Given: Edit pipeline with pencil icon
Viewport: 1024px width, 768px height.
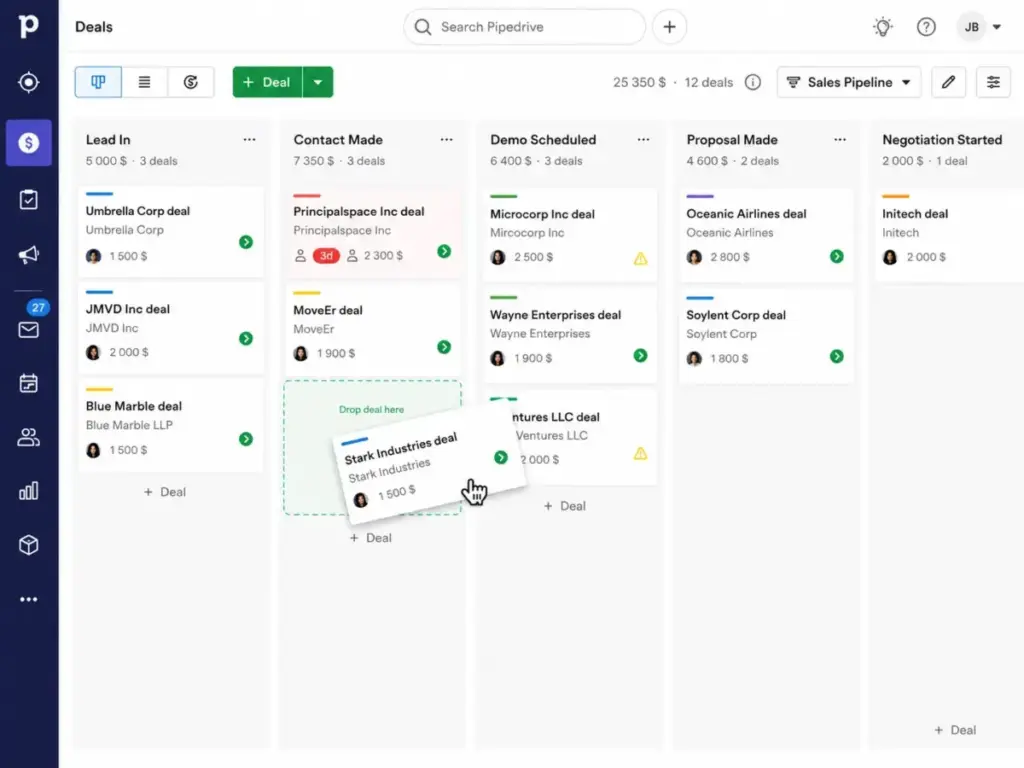Looking at the screenshot, I should coord(948,82).
